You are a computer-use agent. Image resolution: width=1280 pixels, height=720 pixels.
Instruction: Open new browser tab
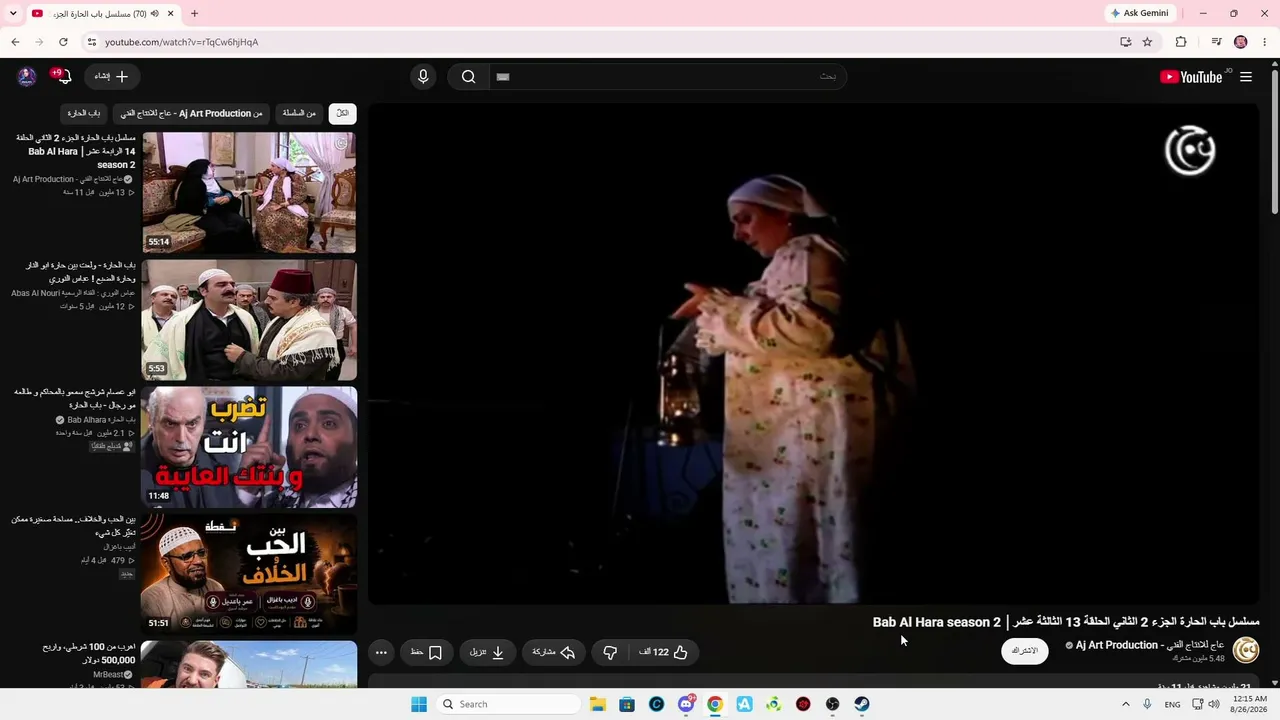point(194,14)
